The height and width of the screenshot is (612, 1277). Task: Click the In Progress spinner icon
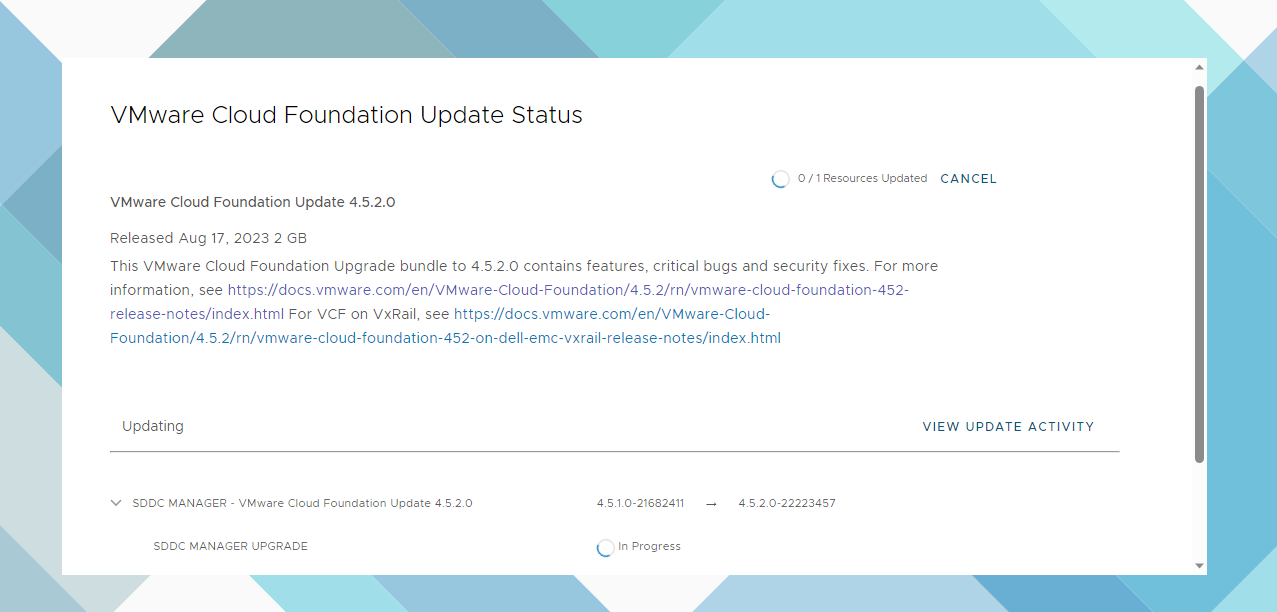pos(605,548)
